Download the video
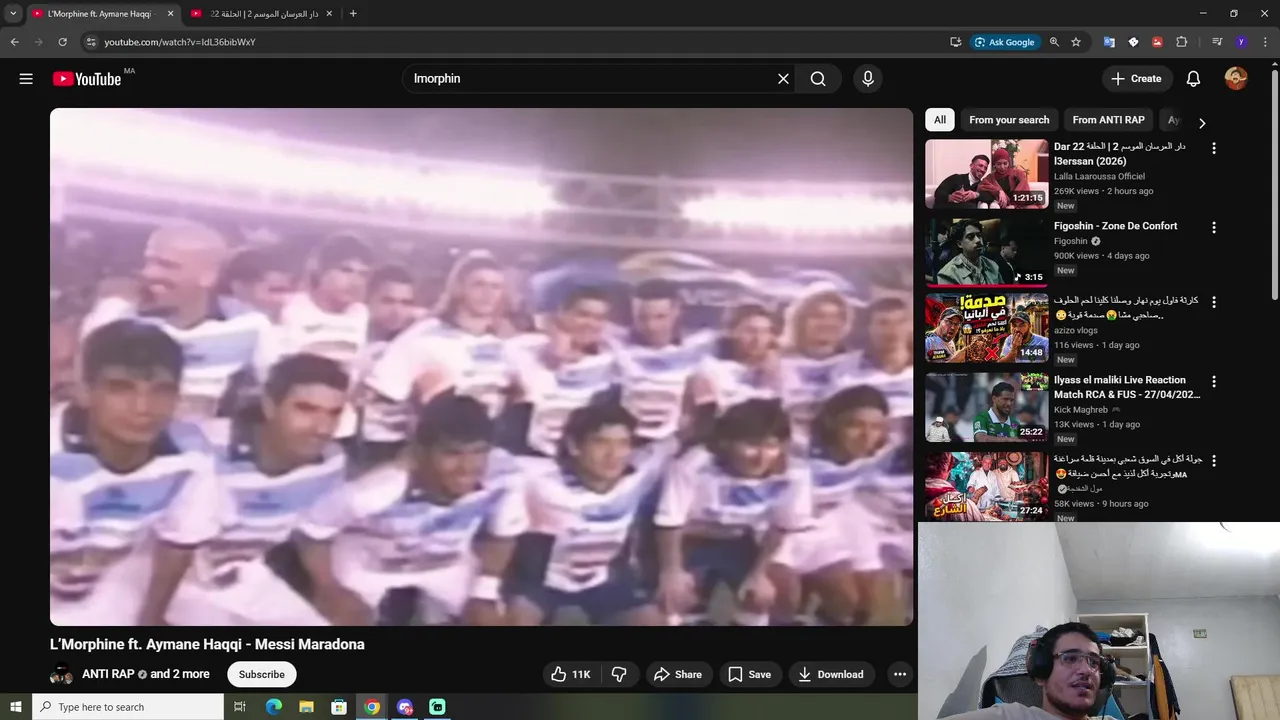The height and width of the screenshot is (720, 1280). (x=831, y=674)
